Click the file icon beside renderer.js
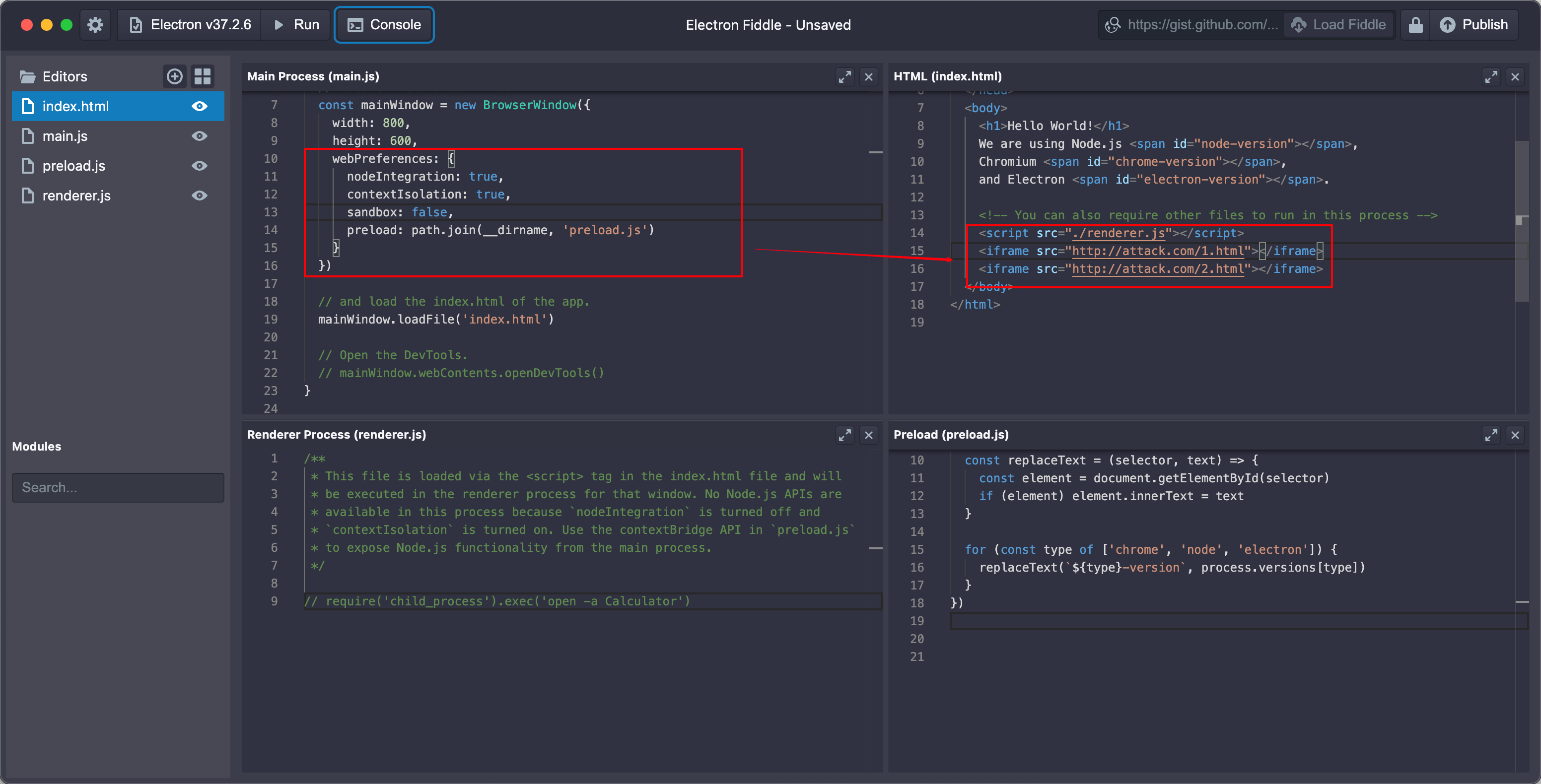Viewport: 1541px width, 784px height. pyautogui.click(x=27, y=196)
